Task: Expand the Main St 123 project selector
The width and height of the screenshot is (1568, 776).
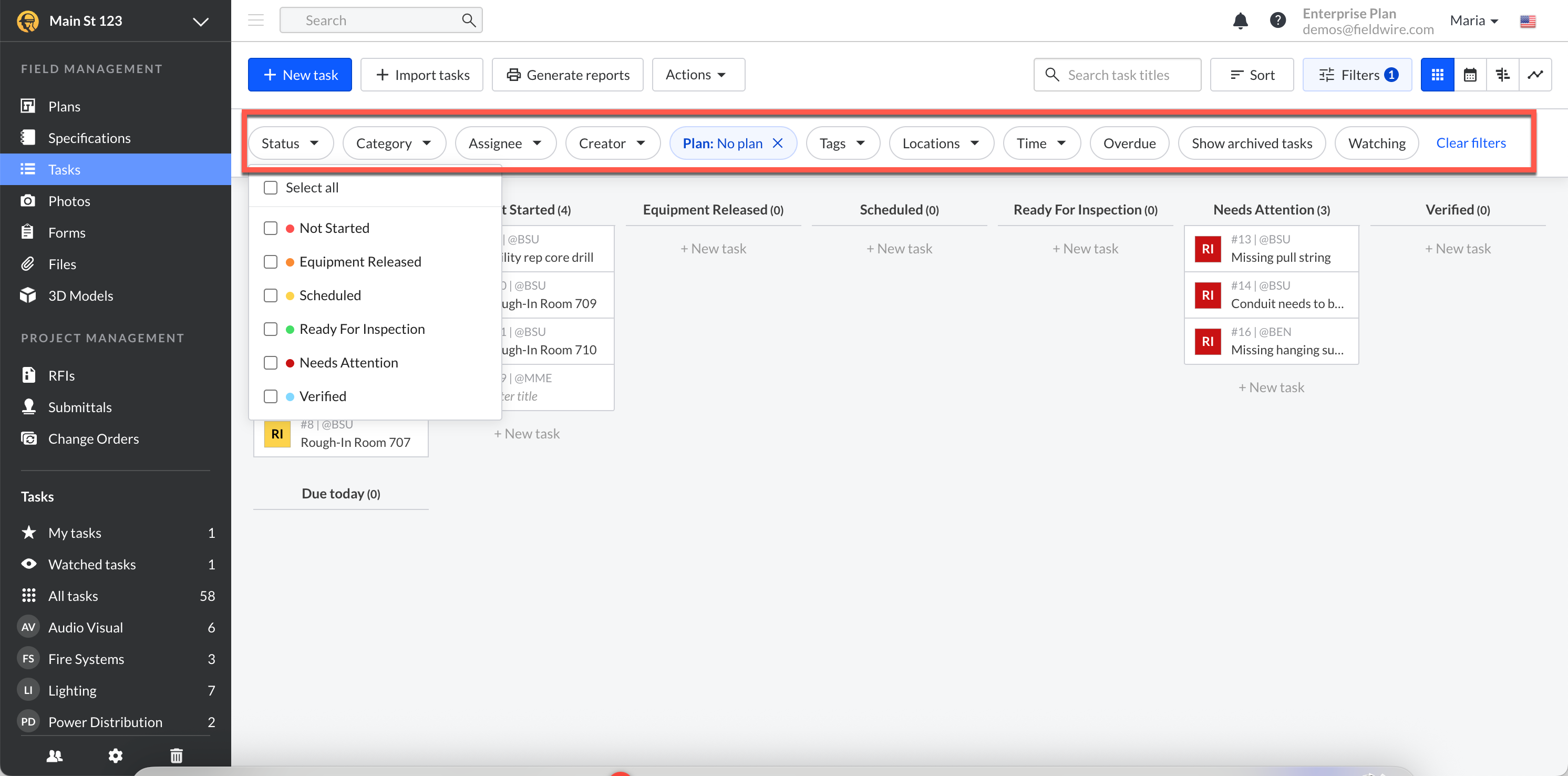Action: (200, 22)
